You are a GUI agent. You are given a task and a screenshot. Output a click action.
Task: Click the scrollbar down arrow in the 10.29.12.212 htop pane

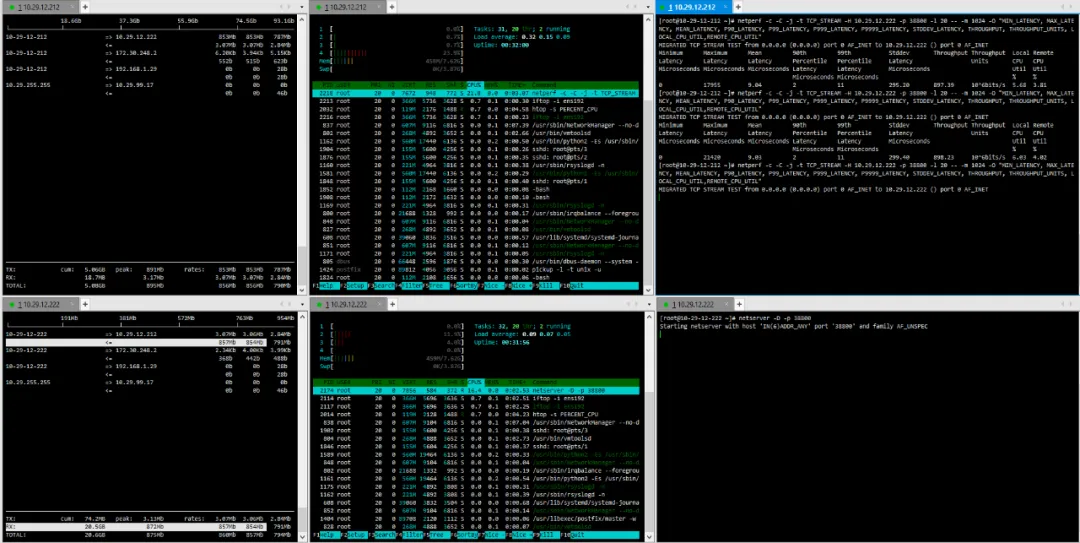pos(647,290)
